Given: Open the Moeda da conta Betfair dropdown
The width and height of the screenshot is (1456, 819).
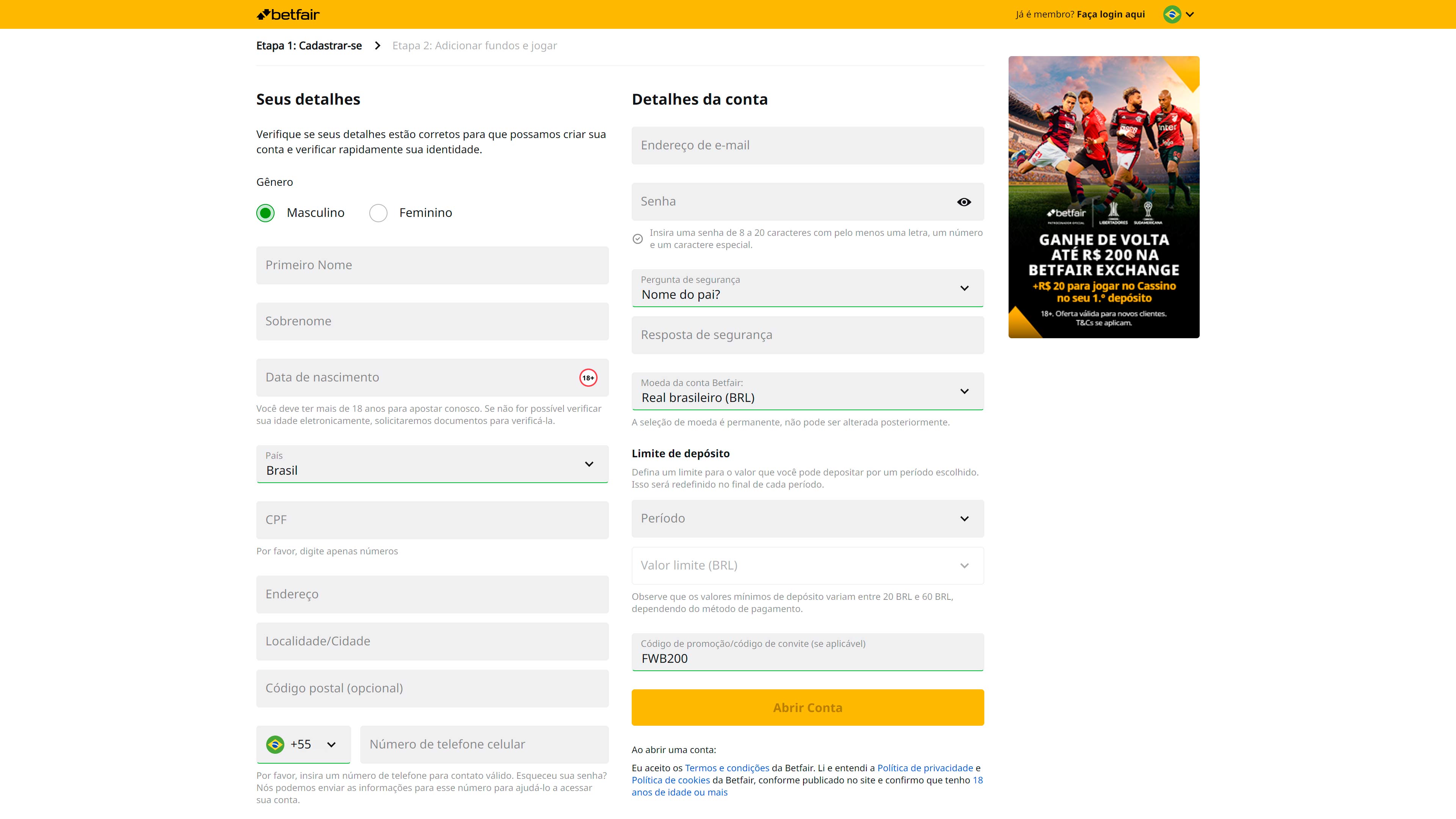Looking at the screenshot, I should coord(808,391).
